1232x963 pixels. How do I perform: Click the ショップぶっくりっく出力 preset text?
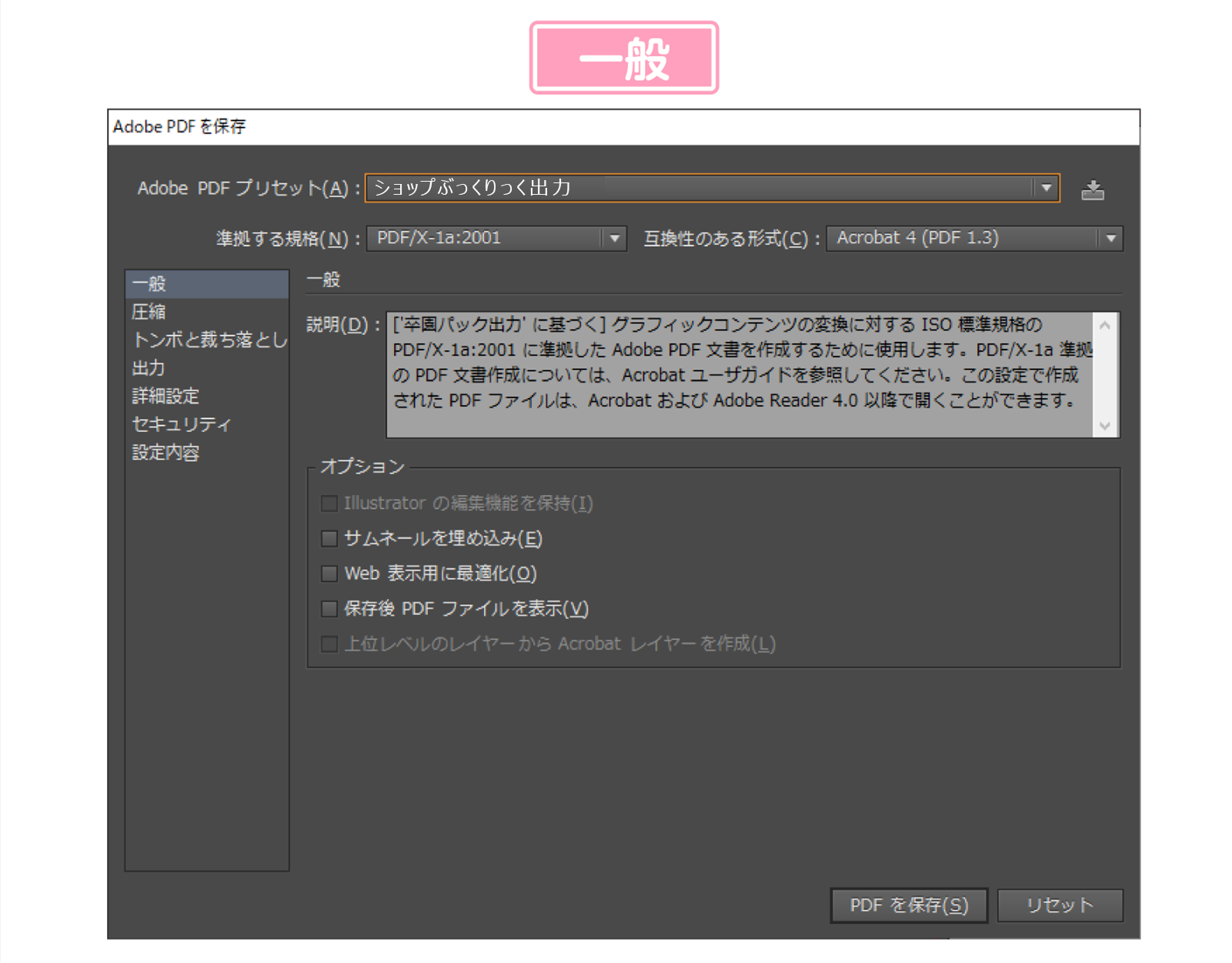(472, 188)
